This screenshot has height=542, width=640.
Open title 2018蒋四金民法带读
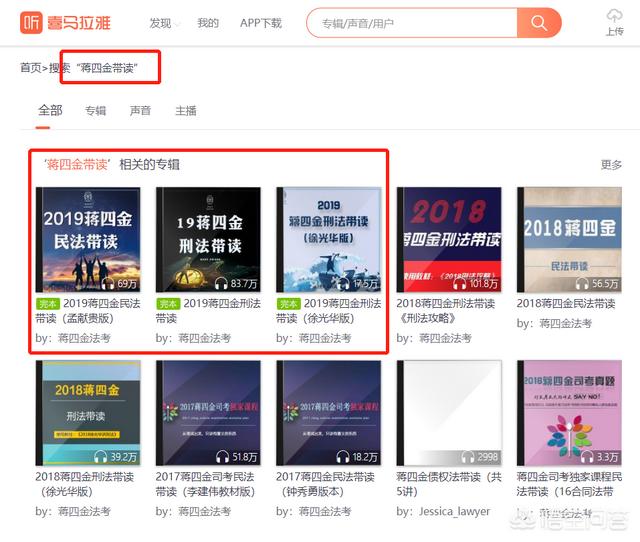[566, 304]
